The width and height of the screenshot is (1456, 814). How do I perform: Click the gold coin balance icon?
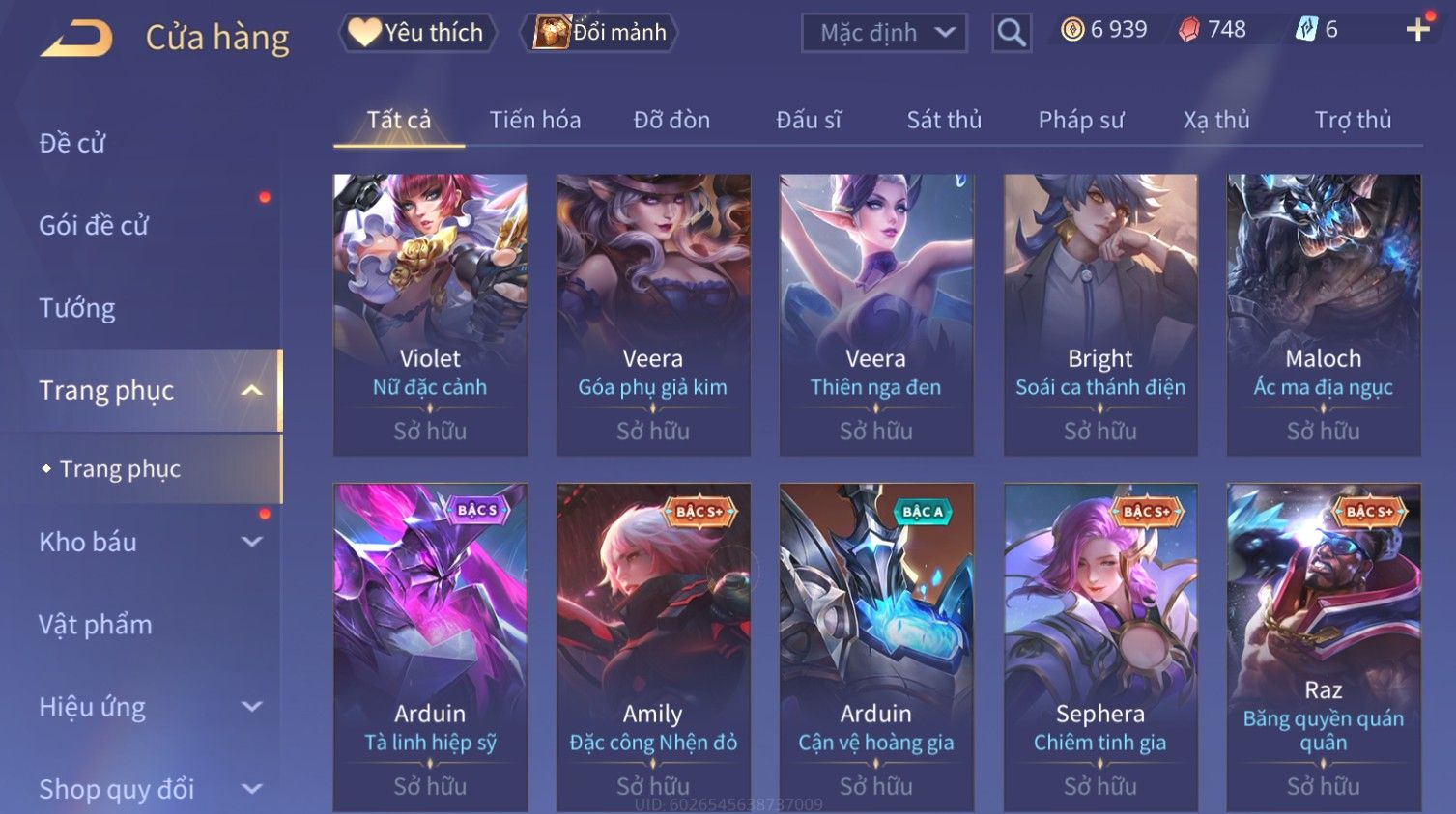pos(1072,30)
